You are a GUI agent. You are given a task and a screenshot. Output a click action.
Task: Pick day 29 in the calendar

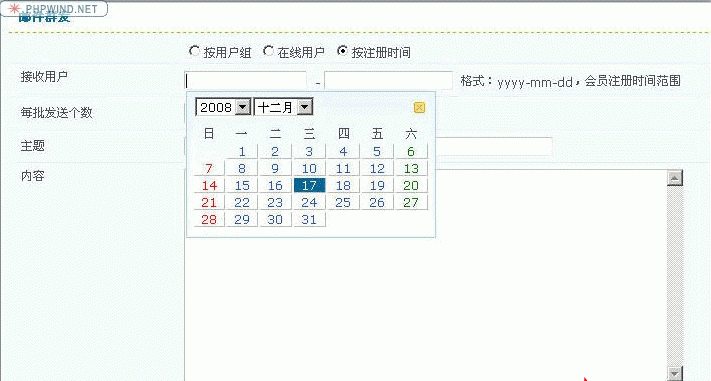[242, 219]
